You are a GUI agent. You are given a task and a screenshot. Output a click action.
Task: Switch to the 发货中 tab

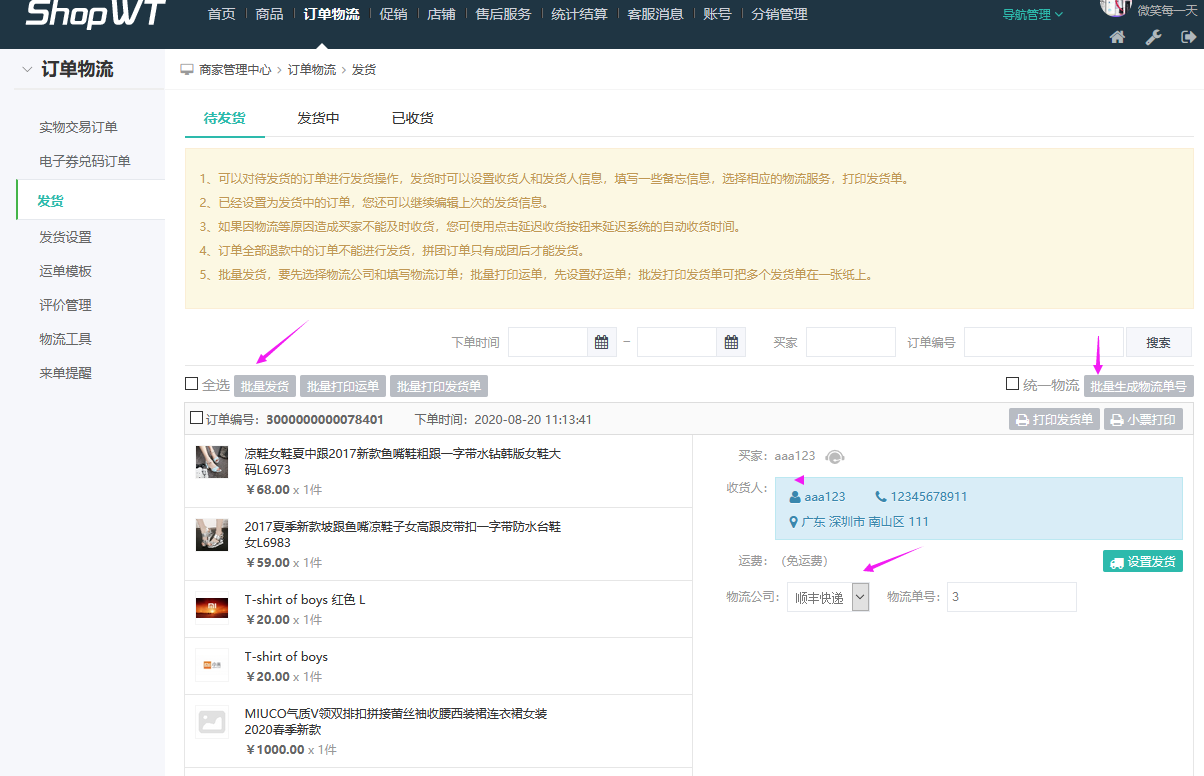tap(318, 118)
